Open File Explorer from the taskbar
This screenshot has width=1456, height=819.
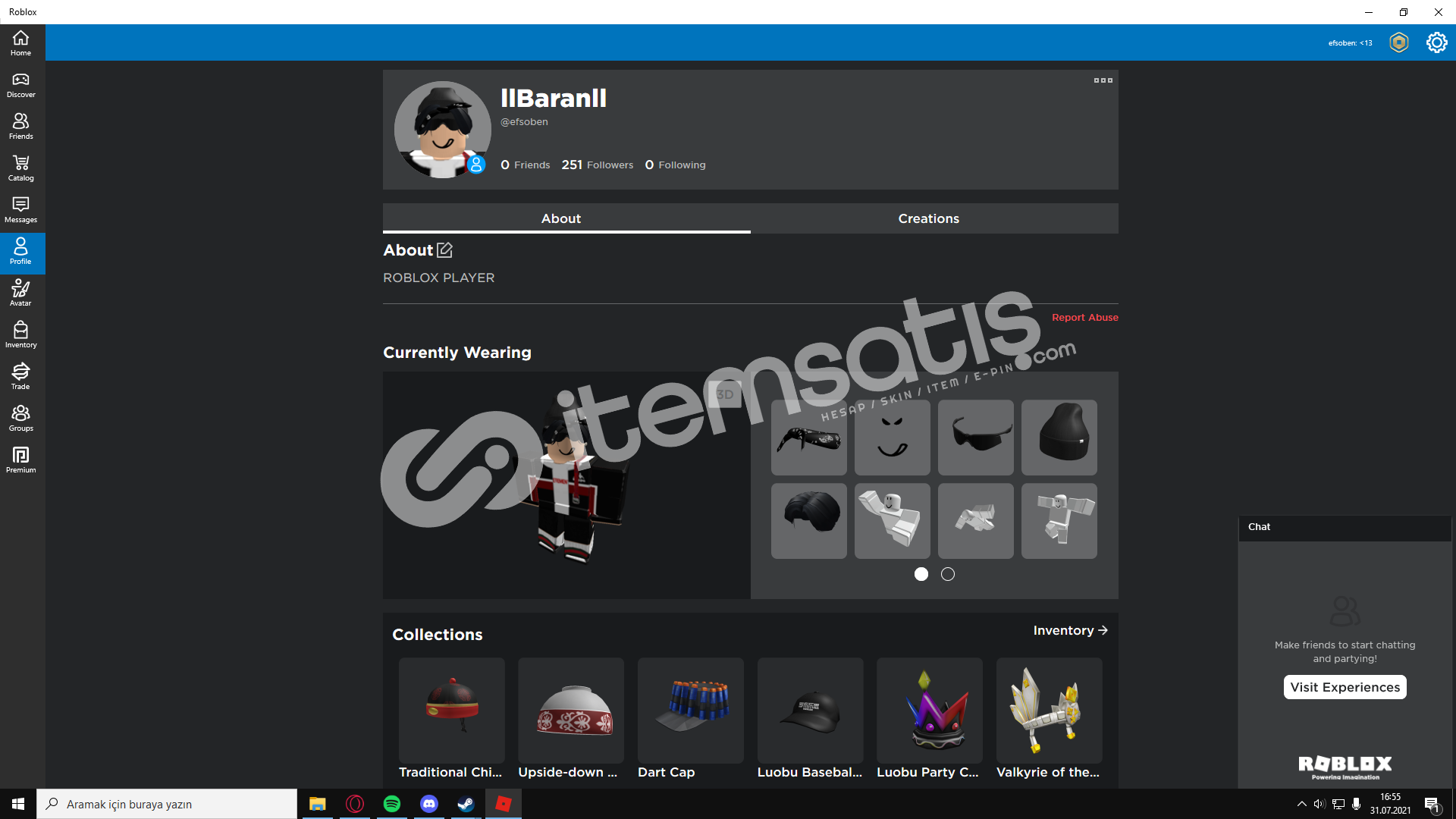tap(318, 804)
